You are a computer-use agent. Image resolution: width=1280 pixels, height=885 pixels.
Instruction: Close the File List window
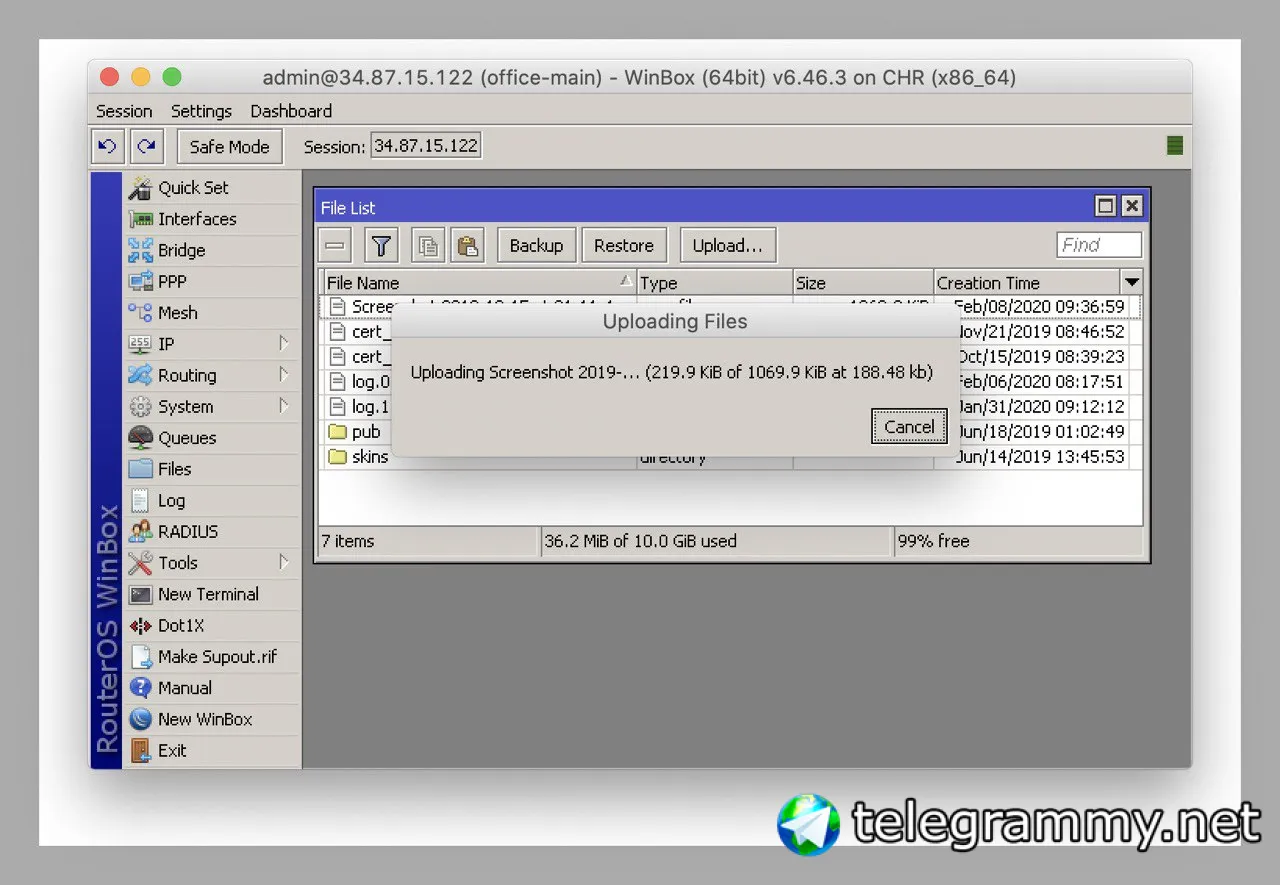(1131, 206)
